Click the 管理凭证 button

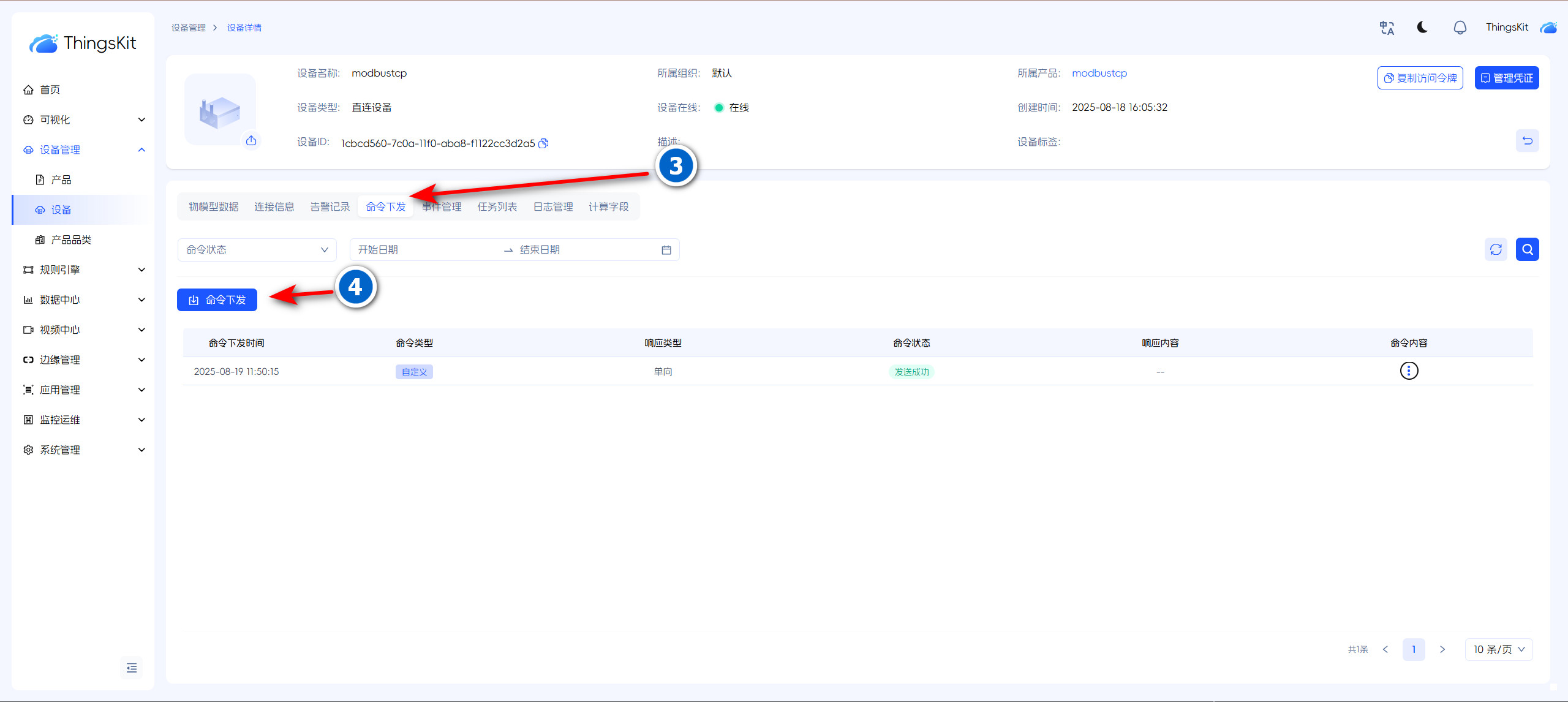[1506, 78]
